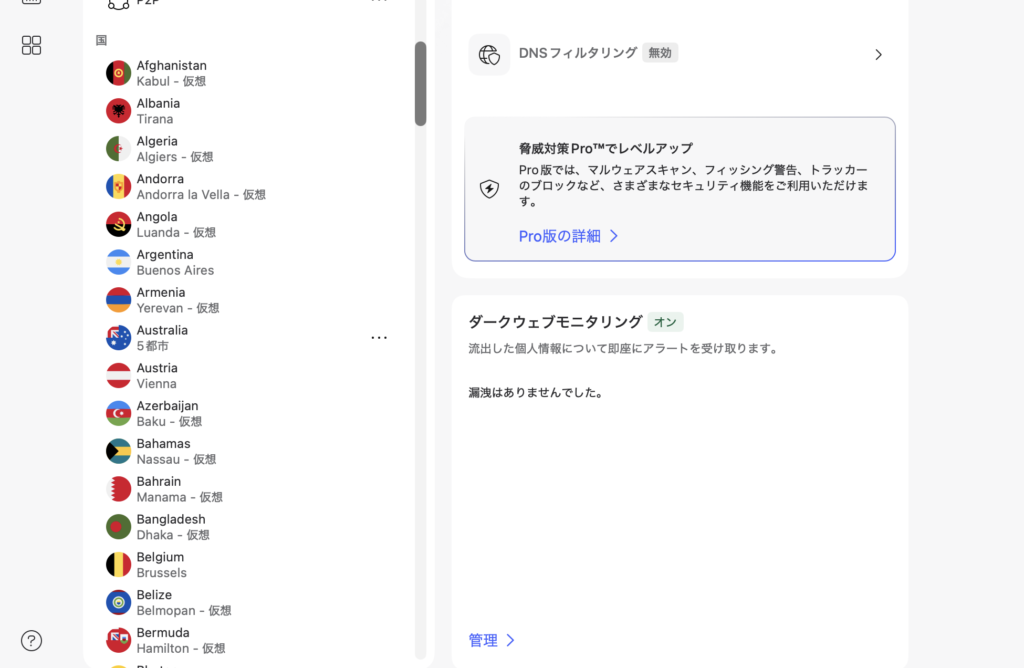Open the P2P ellipsis menu
The image size is (1024, 668).
click(x=379, y=2)
